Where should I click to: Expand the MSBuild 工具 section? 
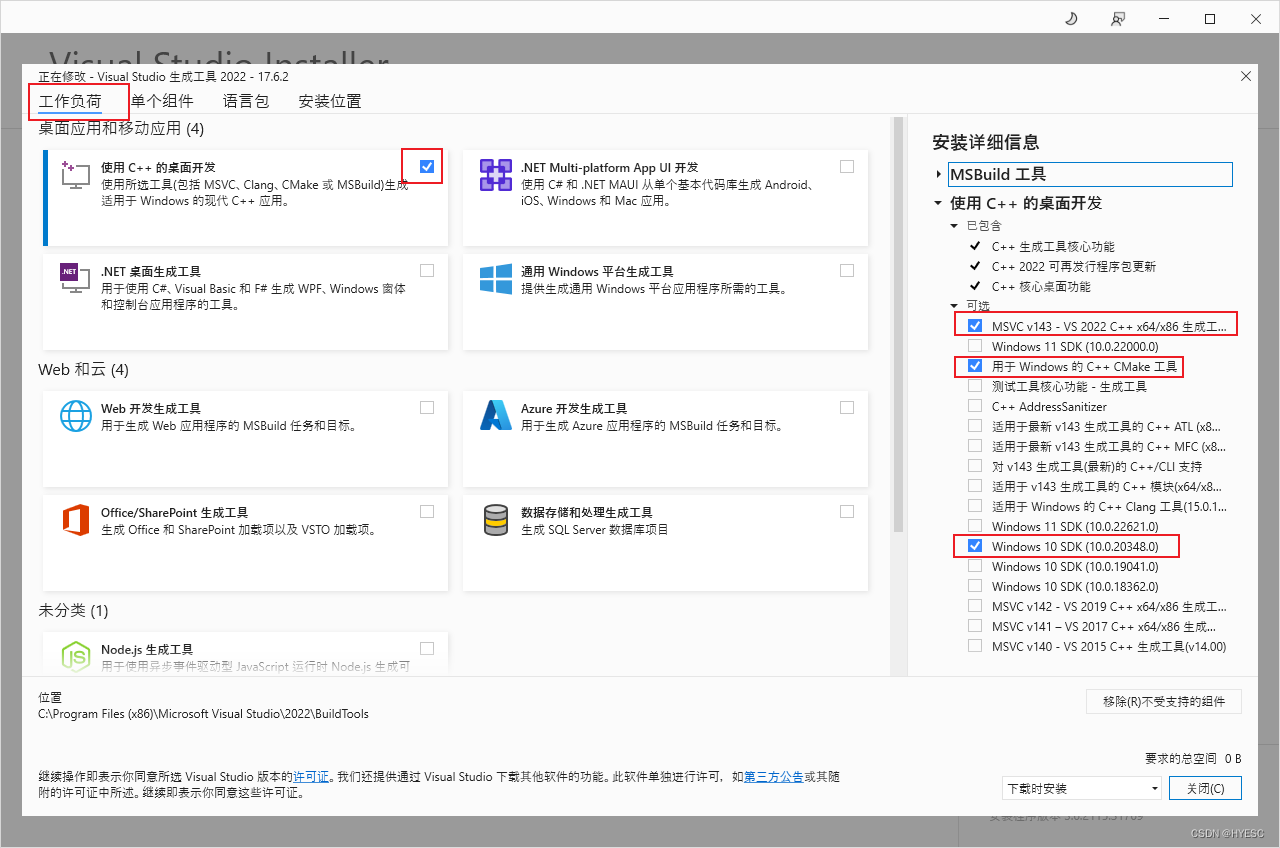(x=938, y=173)
